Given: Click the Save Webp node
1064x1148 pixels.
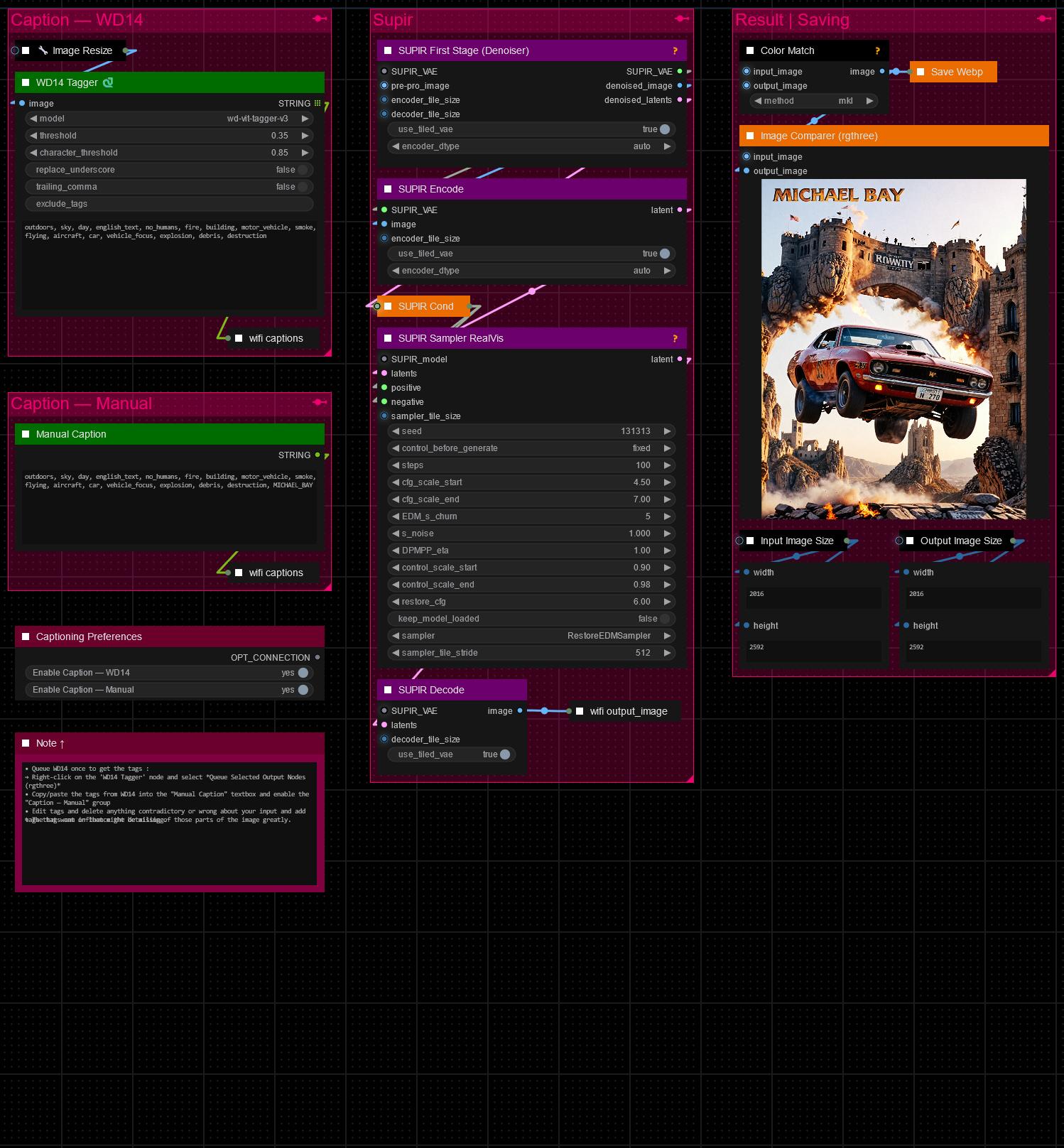Looking at the screenshot, I should [x=955, y=72].
